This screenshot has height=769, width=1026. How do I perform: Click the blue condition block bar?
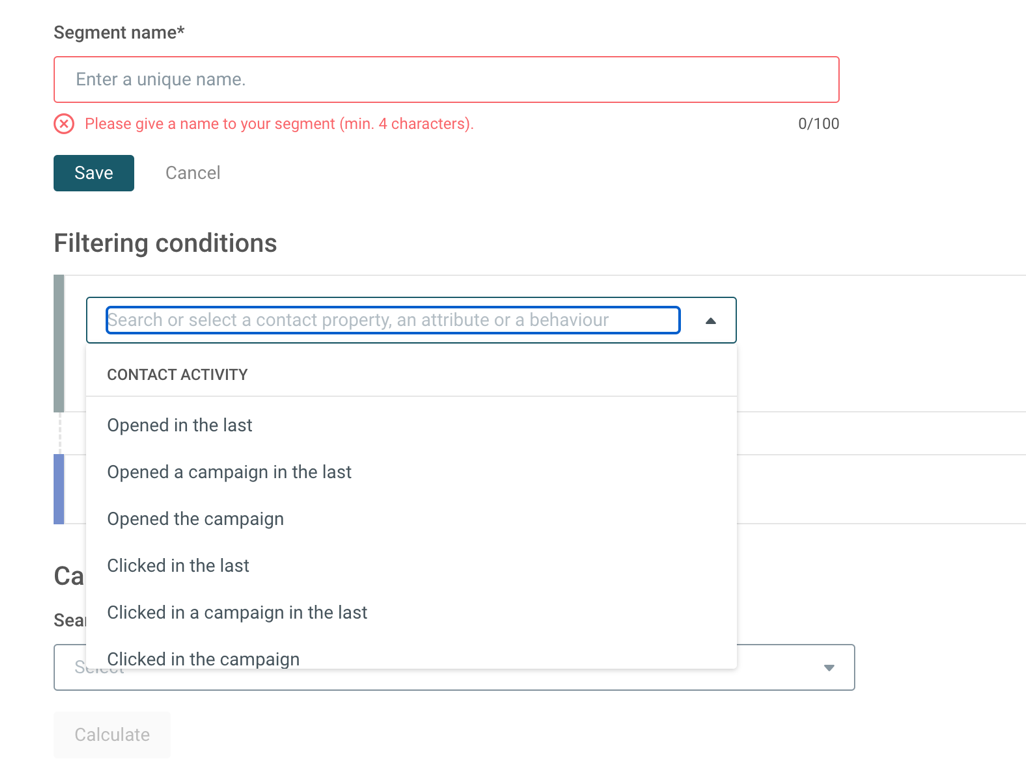[x=59, y=489]
